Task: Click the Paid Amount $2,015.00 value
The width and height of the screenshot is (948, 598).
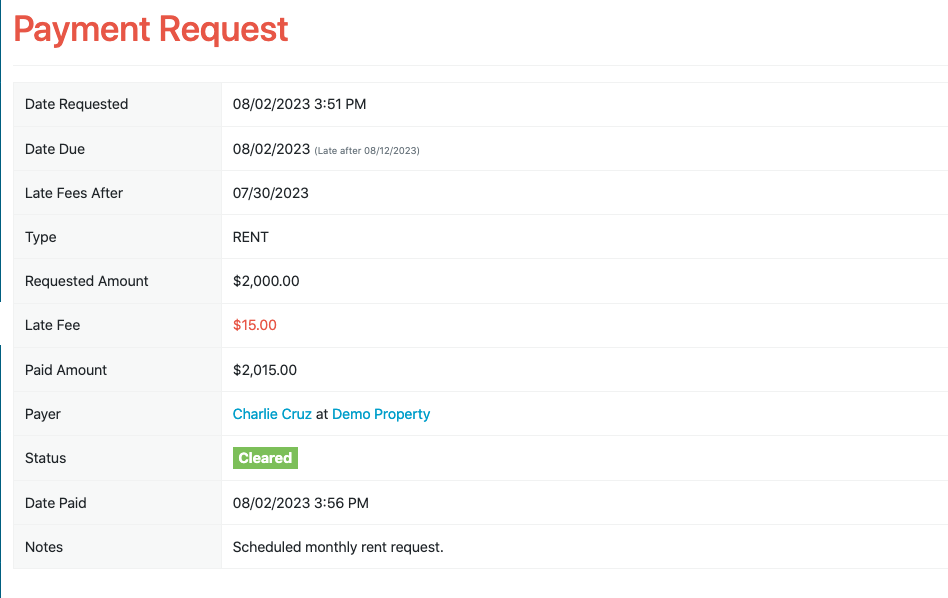Action: [265, 370]
